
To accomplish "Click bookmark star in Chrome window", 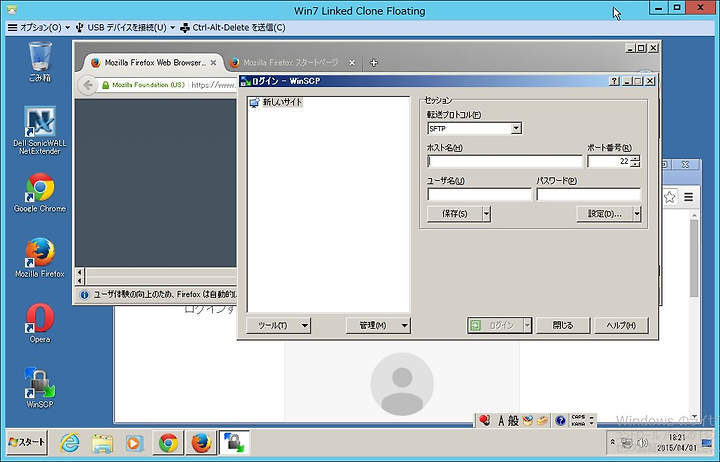I will [670, 197].
